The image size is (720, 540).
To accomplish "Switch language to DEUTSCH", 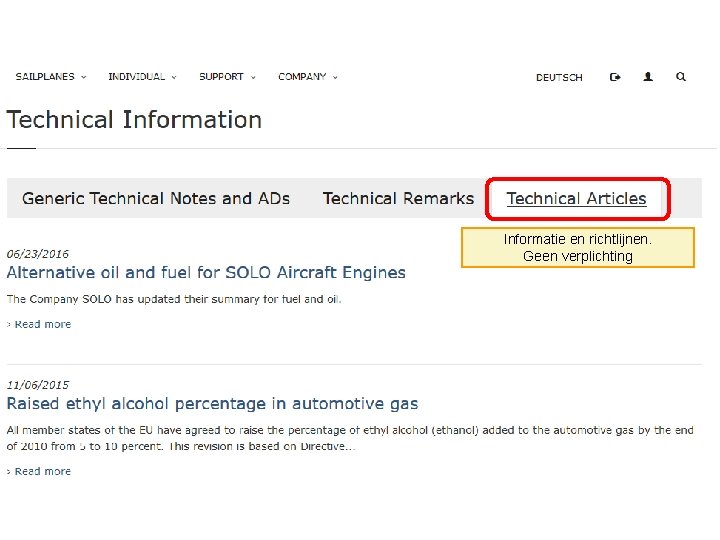I will tap(559, 77).
